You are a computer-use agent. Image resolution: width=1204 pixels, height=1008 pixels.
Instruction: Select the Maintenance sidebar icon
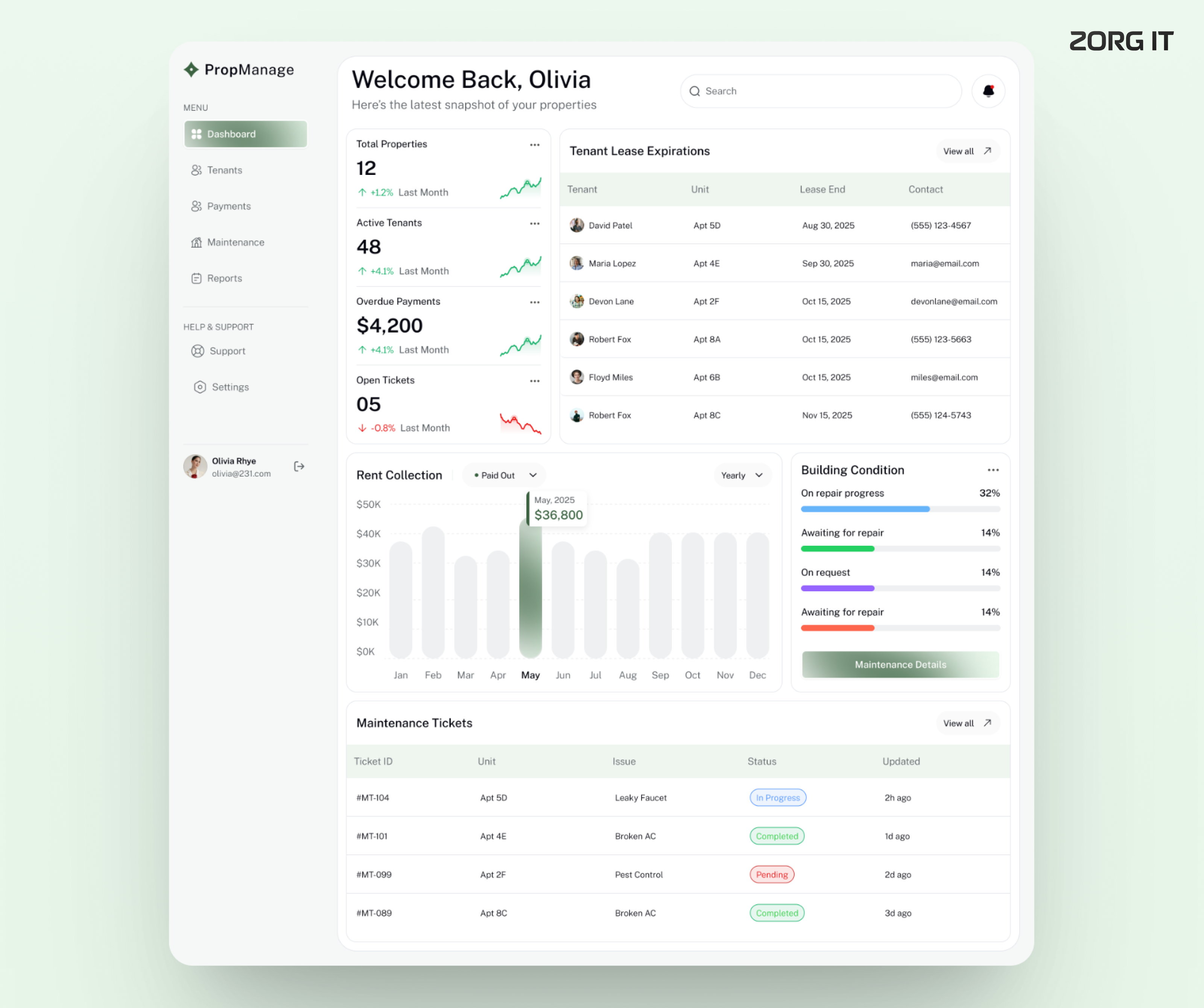click(x=196, y=242)
